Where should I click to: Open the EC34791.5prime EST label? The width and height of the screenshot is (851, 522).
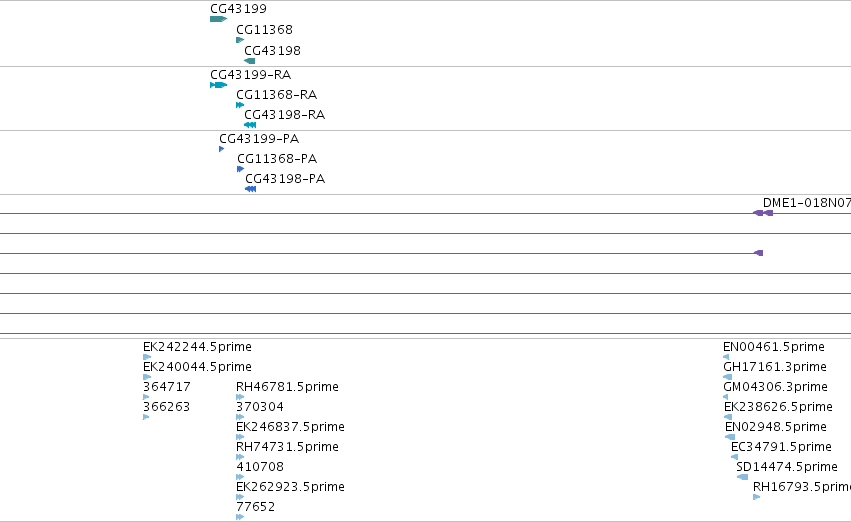coord(781,446)
